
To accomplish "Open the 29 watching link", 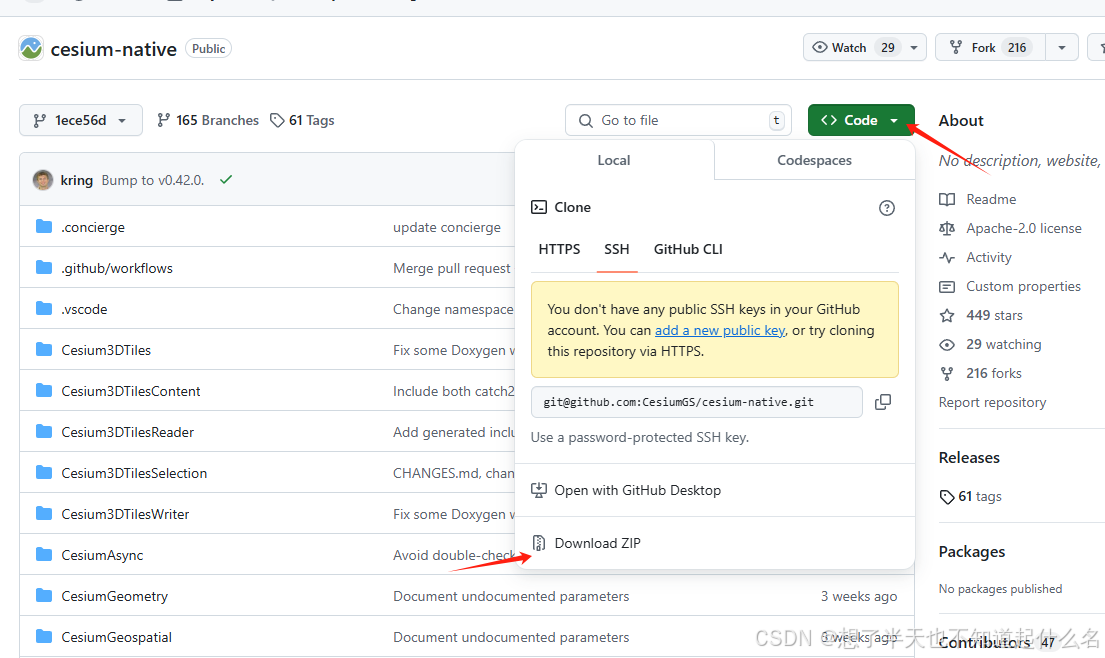I will 1004,344.
